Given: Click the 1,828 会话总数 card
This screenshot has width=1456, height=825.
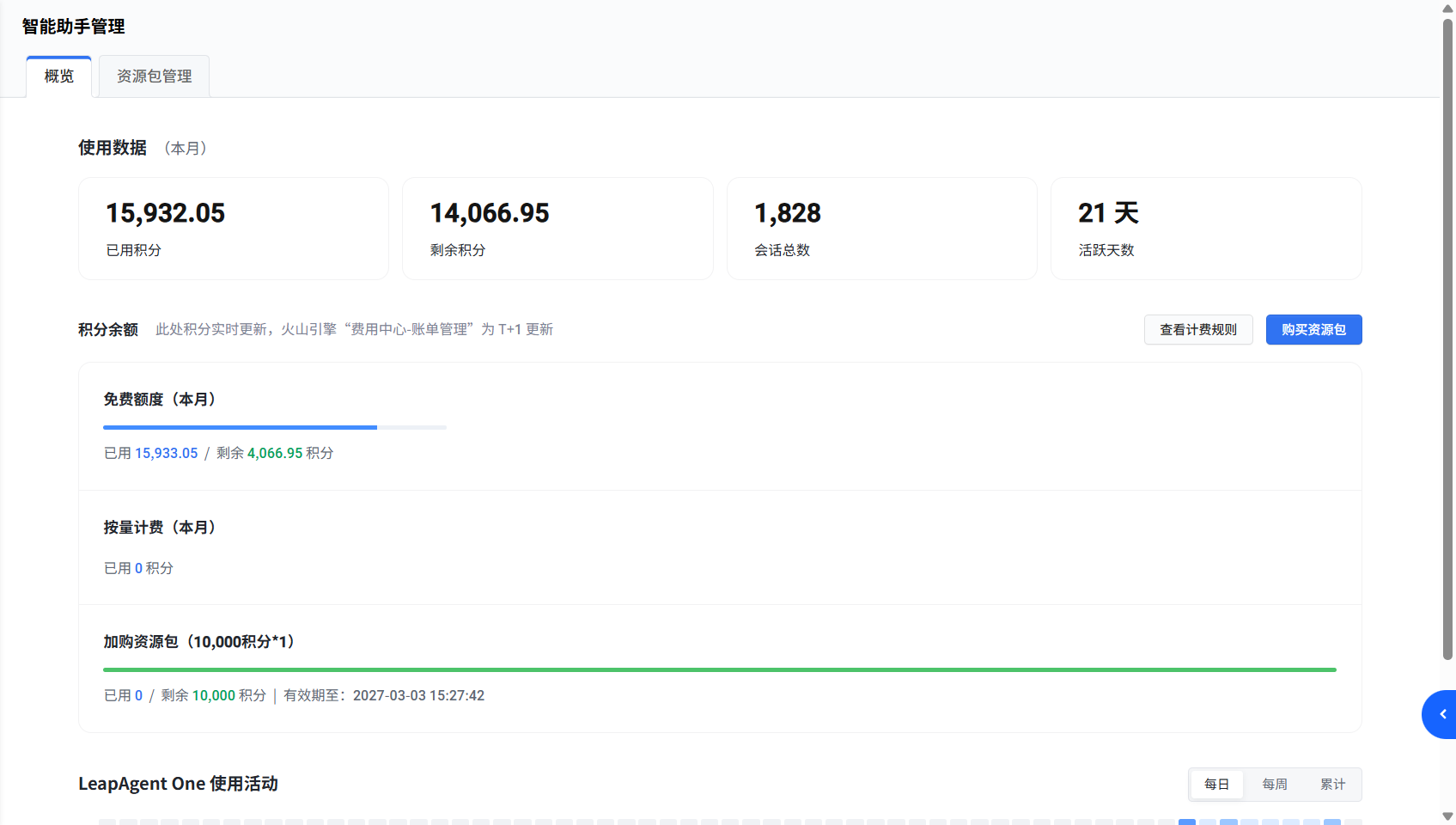Looking at the screenshot, I should (882, 229).
